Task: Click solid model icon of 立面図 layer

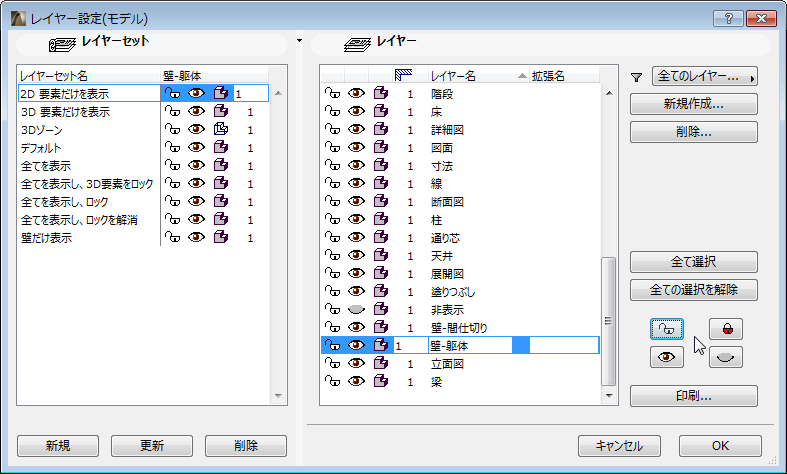Action: pos(381,364)
